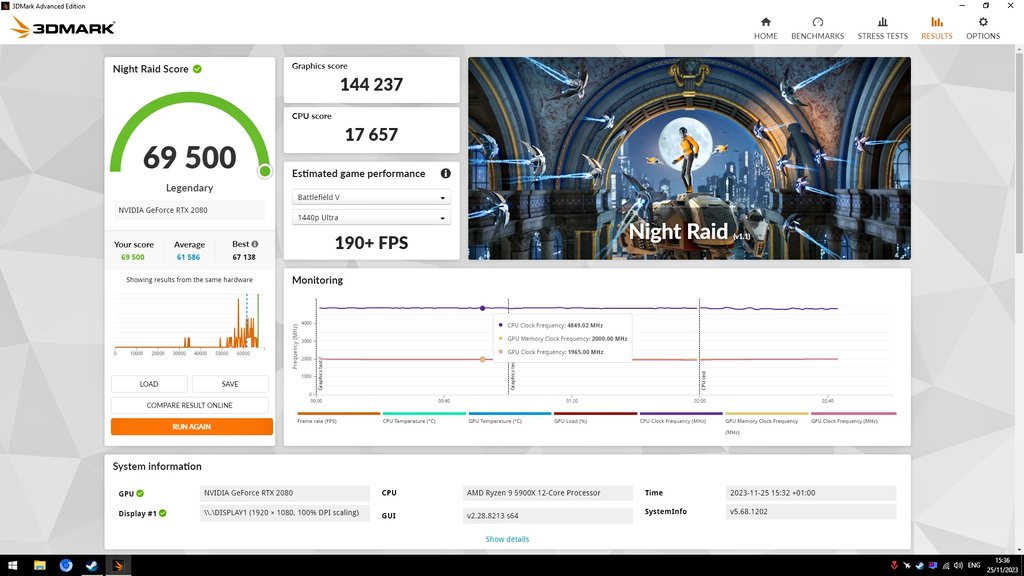Click the network signal tray icon
Viewport: 1024px width, 576px height.
[x=946, y=566]
